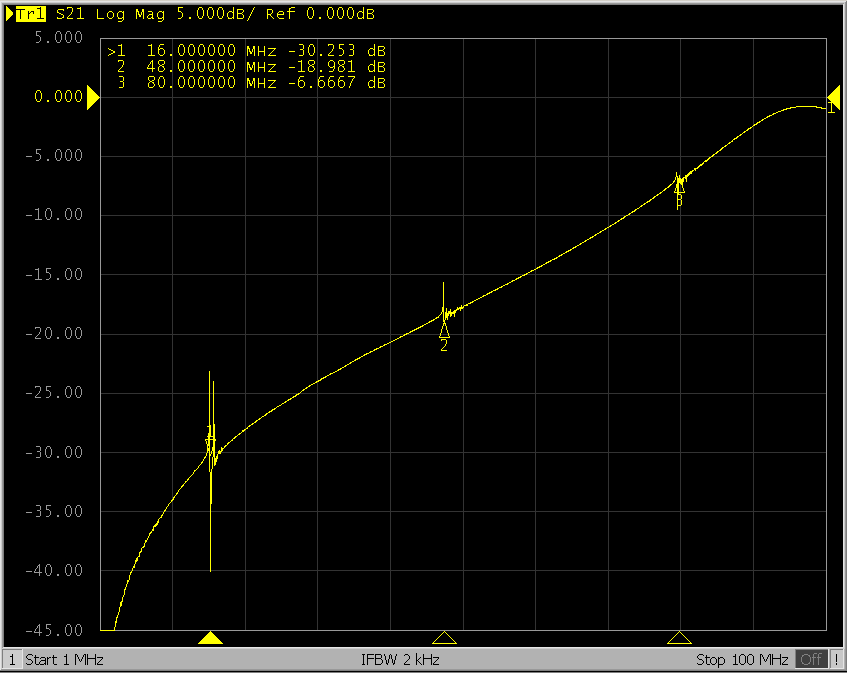
Task: Click the S21 measurement parameter
Action: [67, 15]
